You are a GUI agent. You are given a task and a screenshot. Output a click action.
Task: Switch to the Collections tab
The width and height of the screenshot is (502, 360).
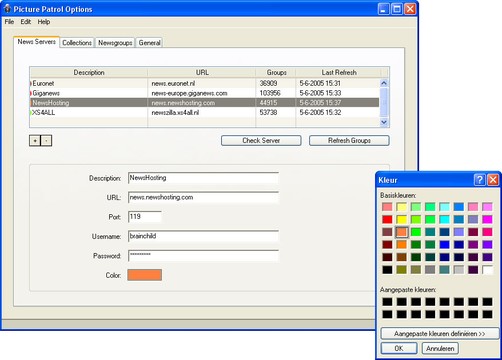point(77,43)
